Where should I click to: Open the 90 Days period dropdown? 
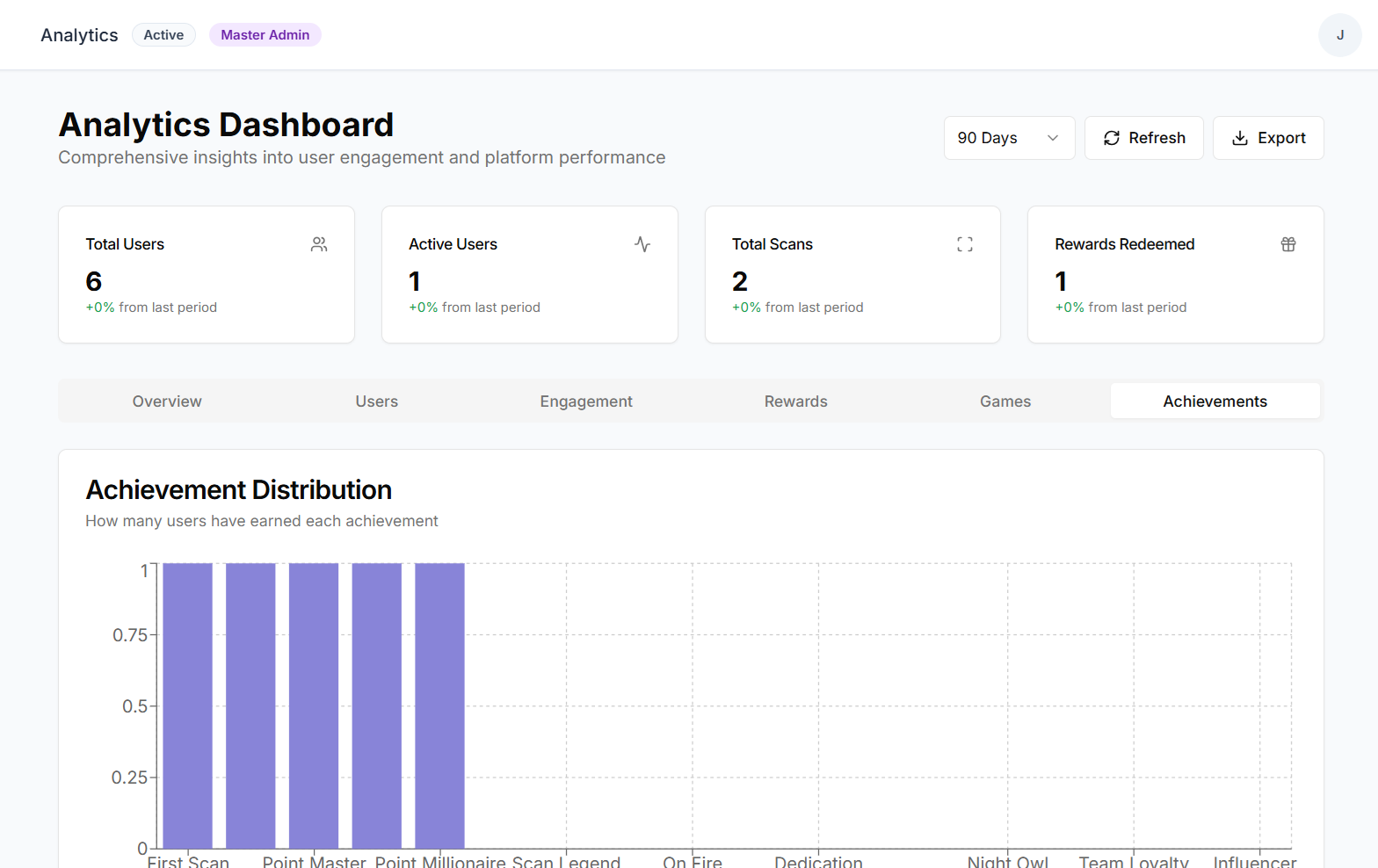1008,138
